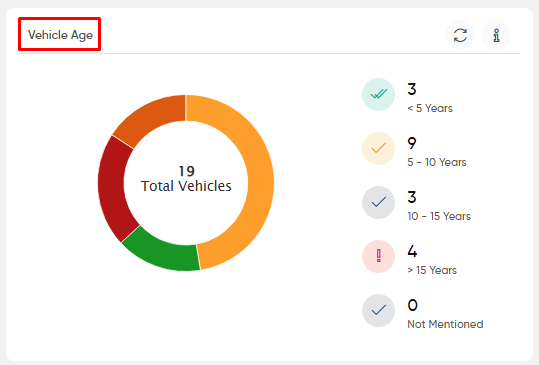Screen dimensions: 539x365
Task: Select the dark red donut segment
Action: tap(112, 189)
